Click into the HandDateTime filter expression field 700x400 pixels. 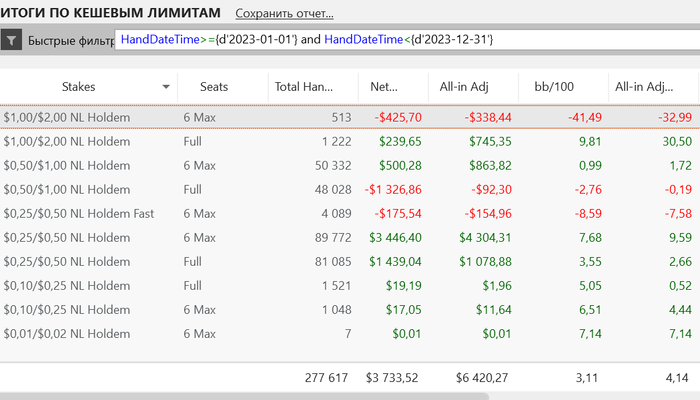tap(400, 39)
